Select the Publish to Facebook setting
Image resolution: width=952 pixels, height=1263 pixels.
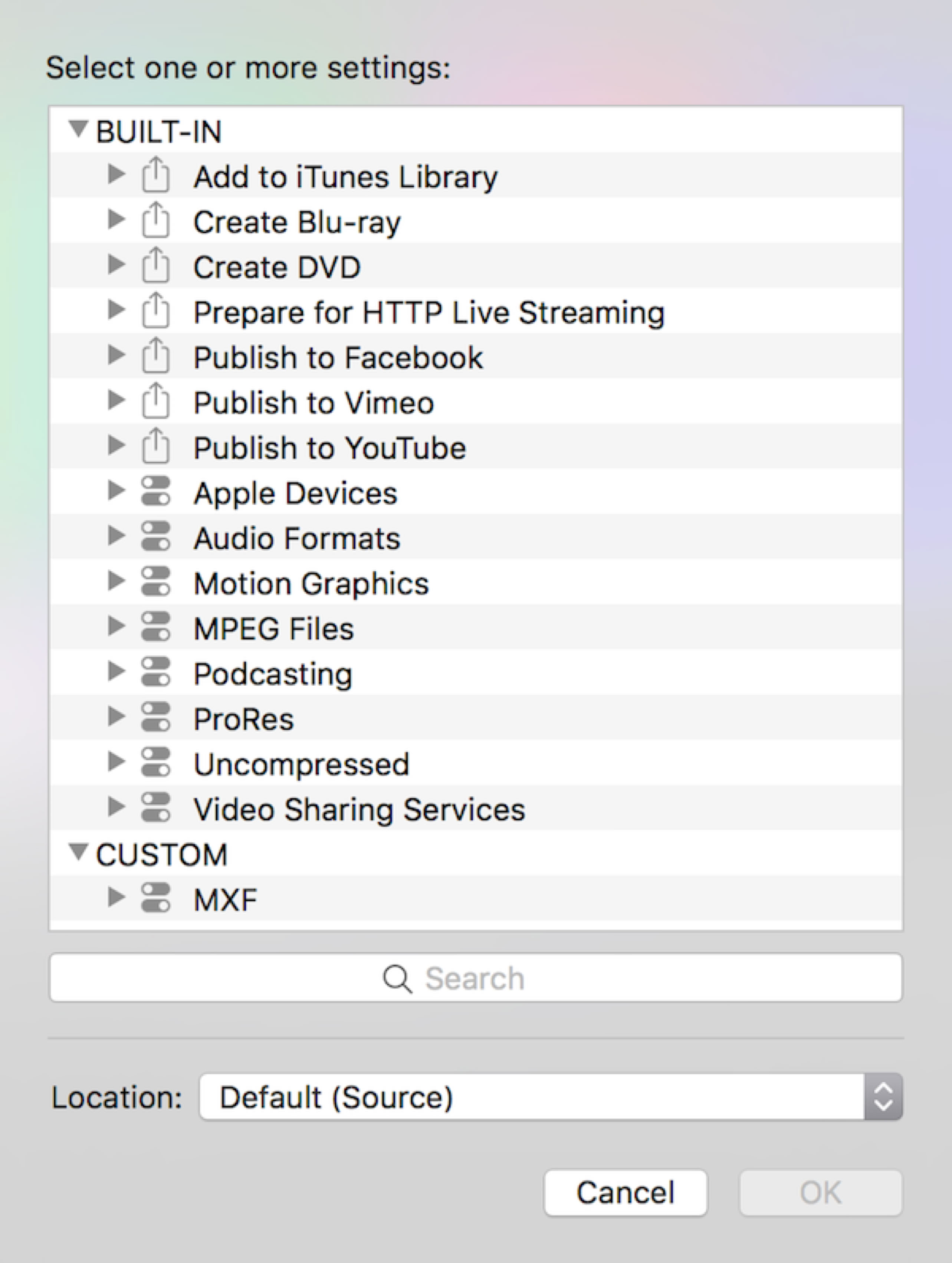[x=338, y=357]
